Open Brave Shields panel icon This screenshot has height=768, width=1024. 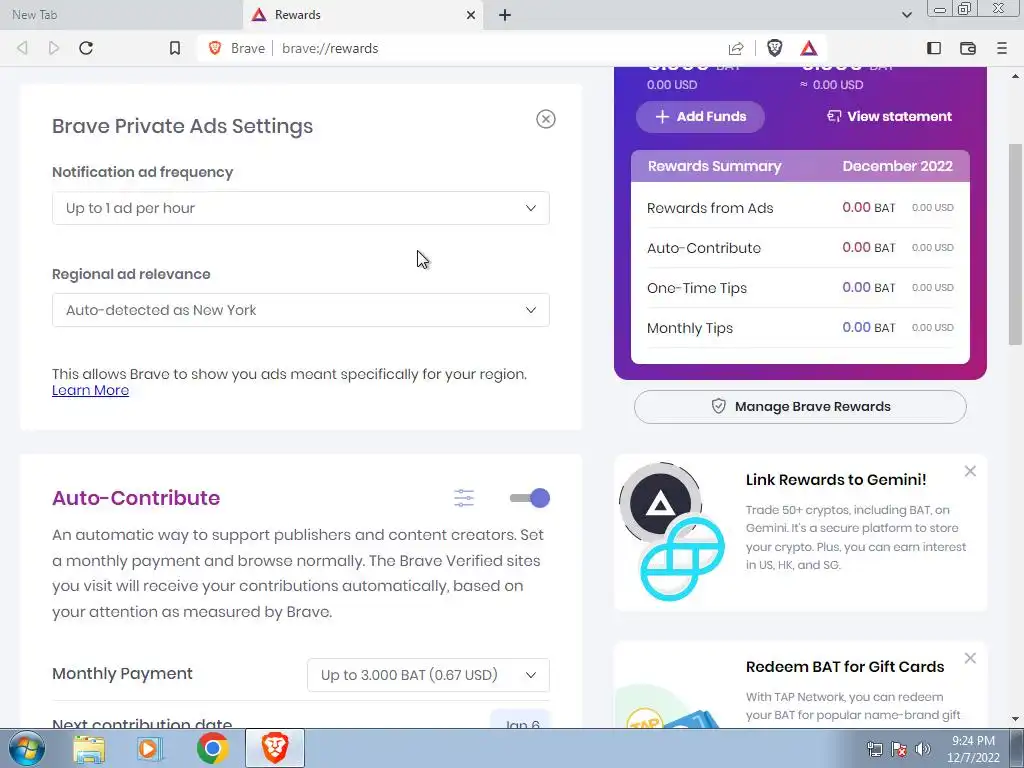775,48
